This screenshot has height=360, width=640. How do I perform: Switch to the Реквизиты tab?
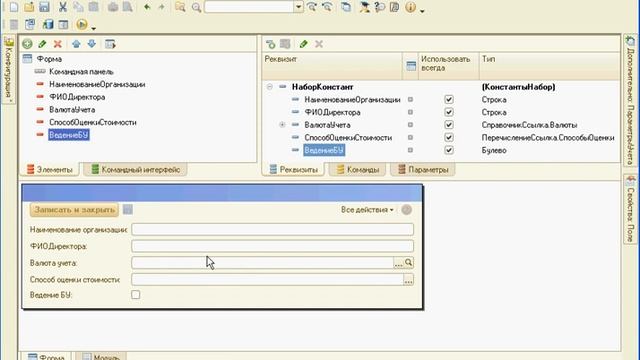(x=293, y=169)
